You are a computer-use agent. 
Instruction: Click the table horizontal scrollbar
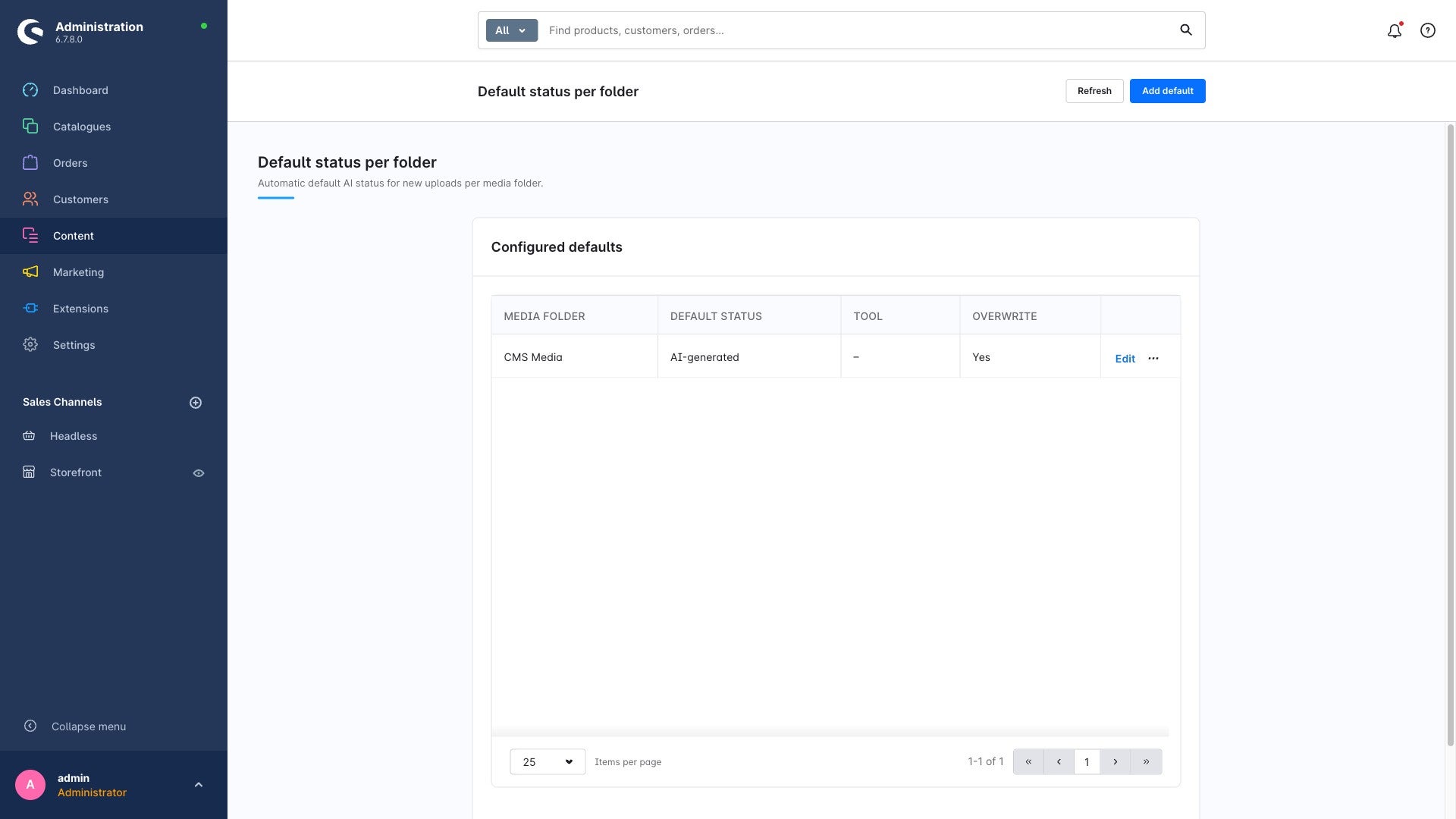point(830,733)
